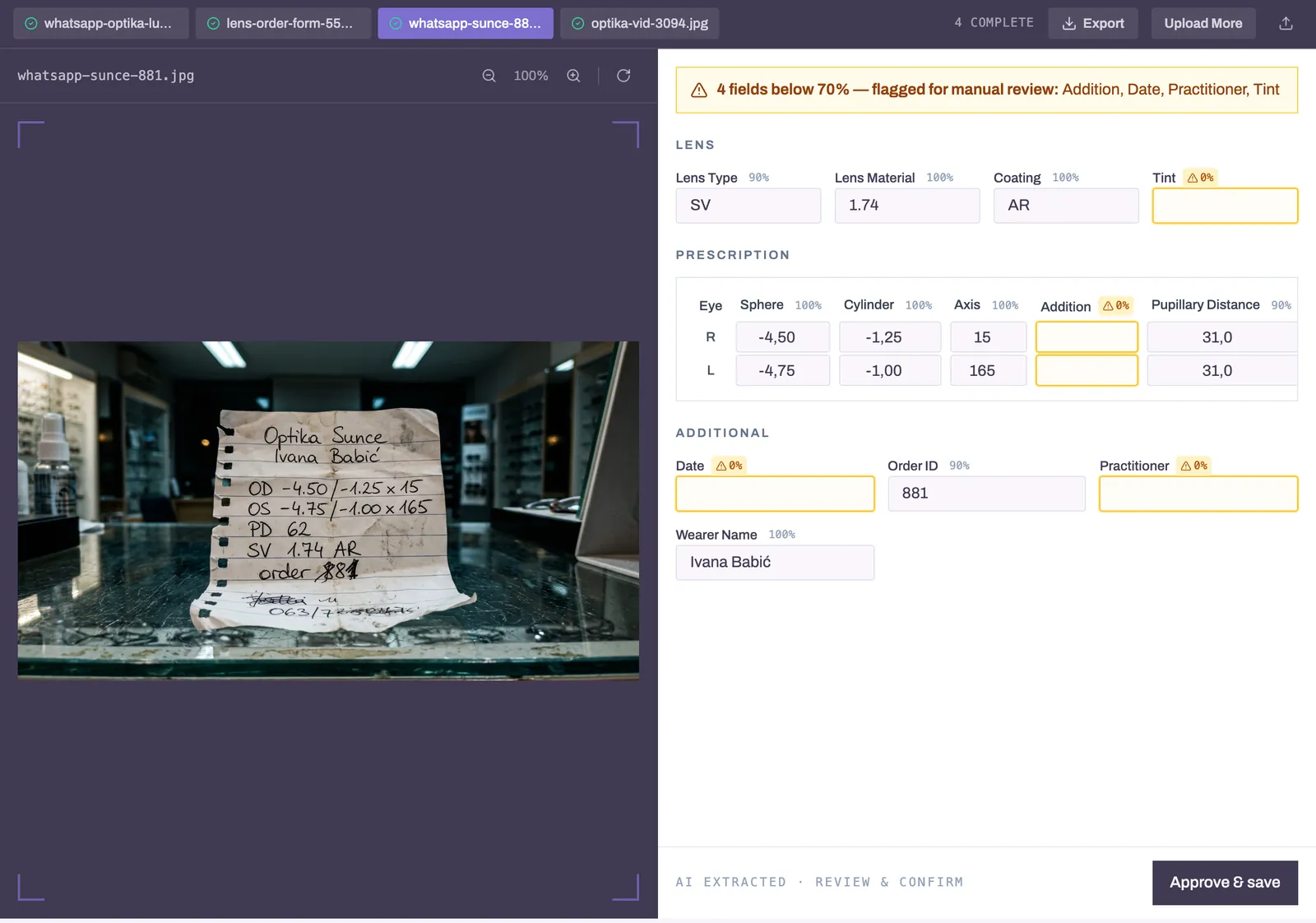The width and height of the screenshot is (1316, 923).
Task: Edit the Lens Material field
Action: tap(907, 206)
